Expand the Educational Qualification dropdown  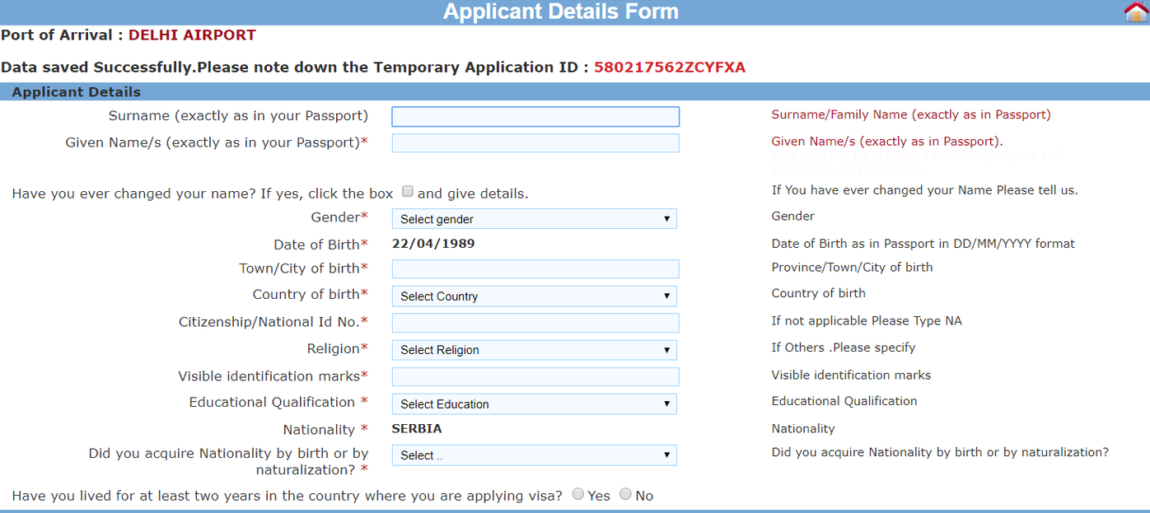tap(534, 404)
